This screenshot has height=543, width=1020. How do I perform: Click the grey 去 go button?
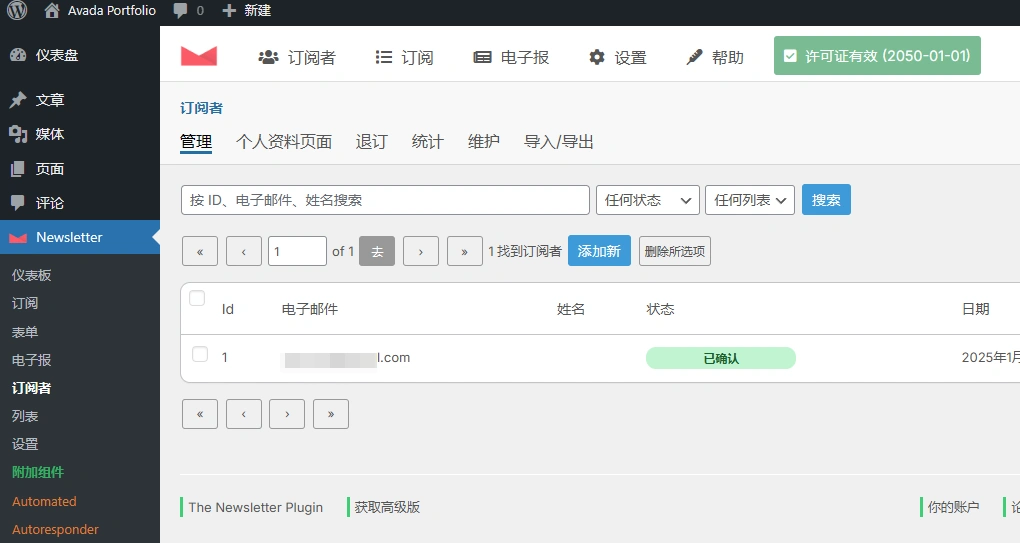(x=377, y=251)
